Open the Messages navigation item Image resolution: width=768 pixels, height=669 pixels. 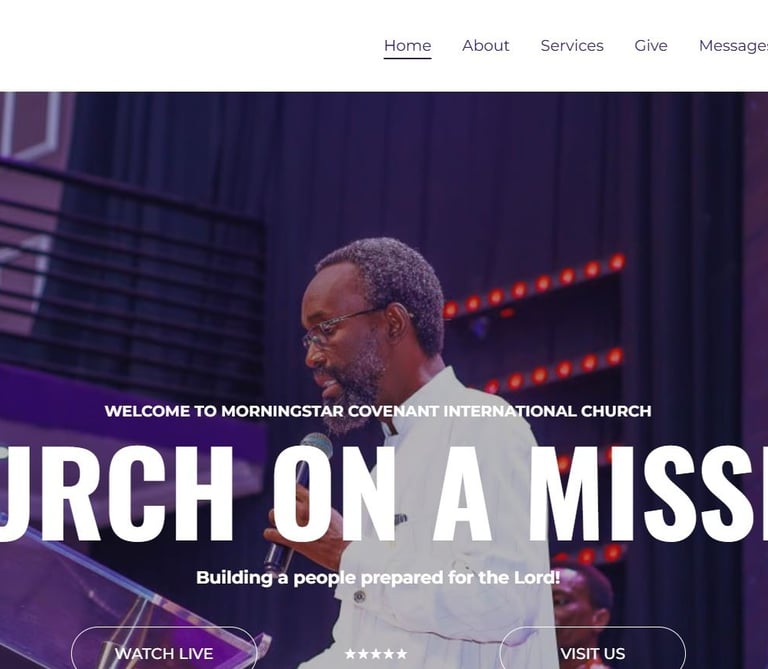click(x=733, y=46)
